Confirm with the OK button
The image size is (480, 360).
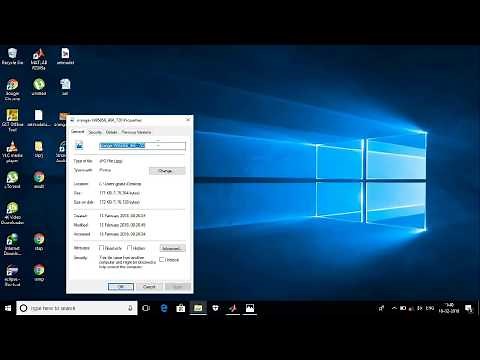click(121, 287)
